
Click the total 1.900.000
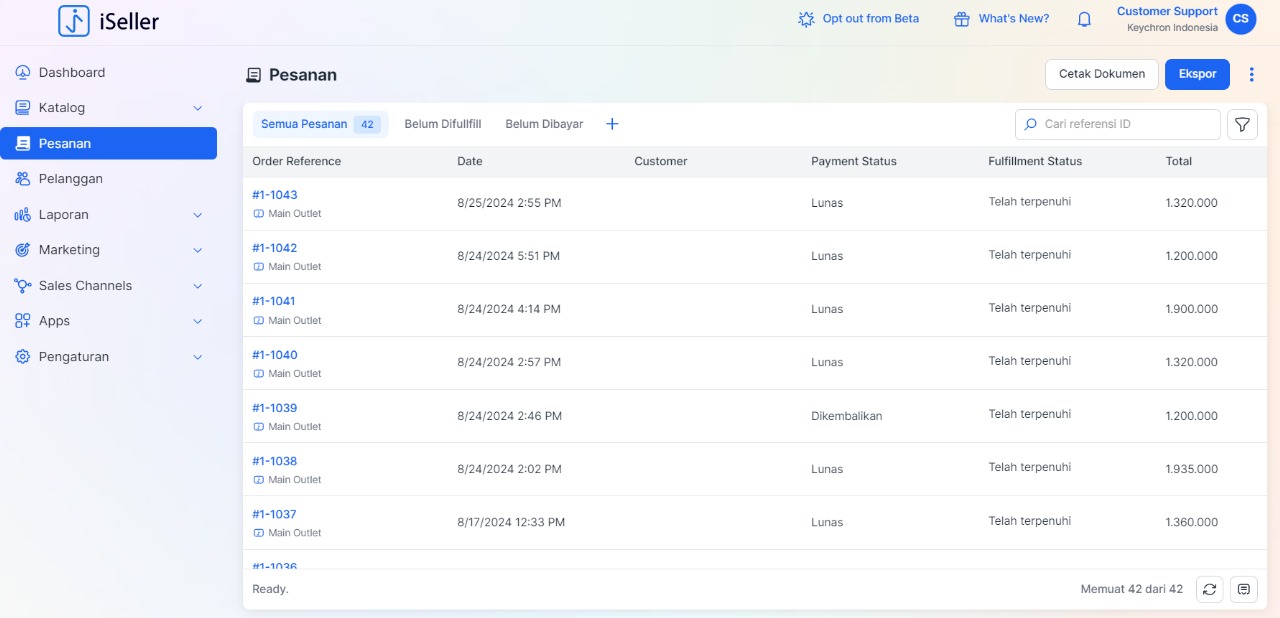(1192, 309)
